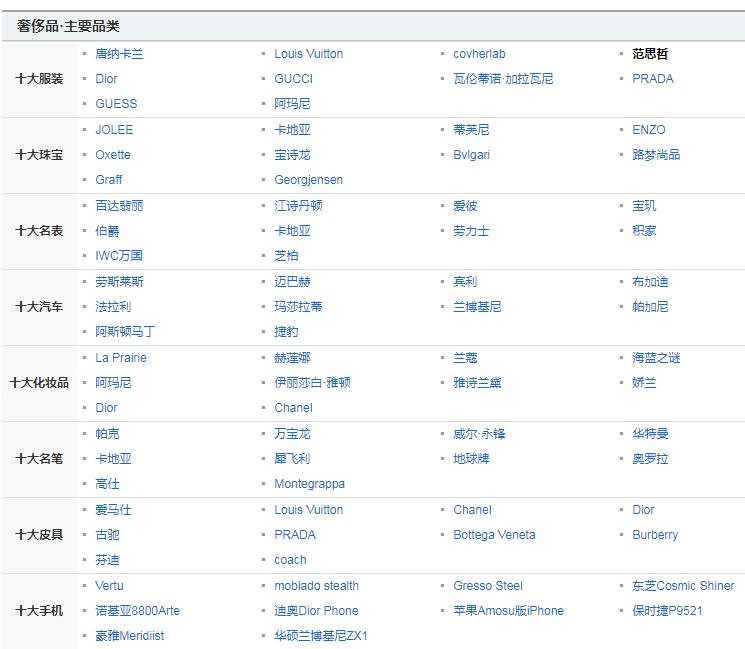Open the 唐纳卡兰 link
This screenshot has height=649, width=745.
(x=119, y=54)
